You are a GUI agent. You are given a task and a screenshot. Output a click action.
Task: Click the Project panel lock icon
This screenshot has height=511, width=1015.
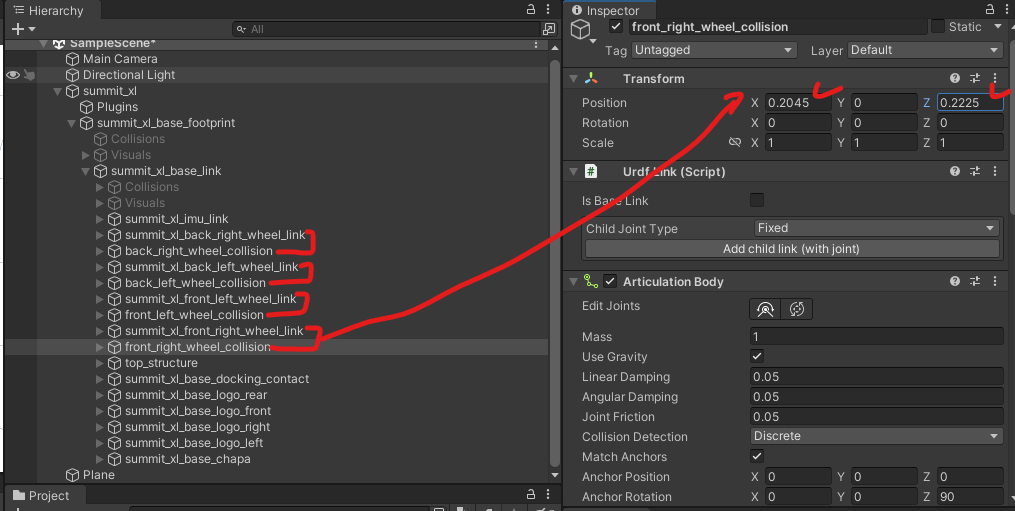click(x=531, y=494)
